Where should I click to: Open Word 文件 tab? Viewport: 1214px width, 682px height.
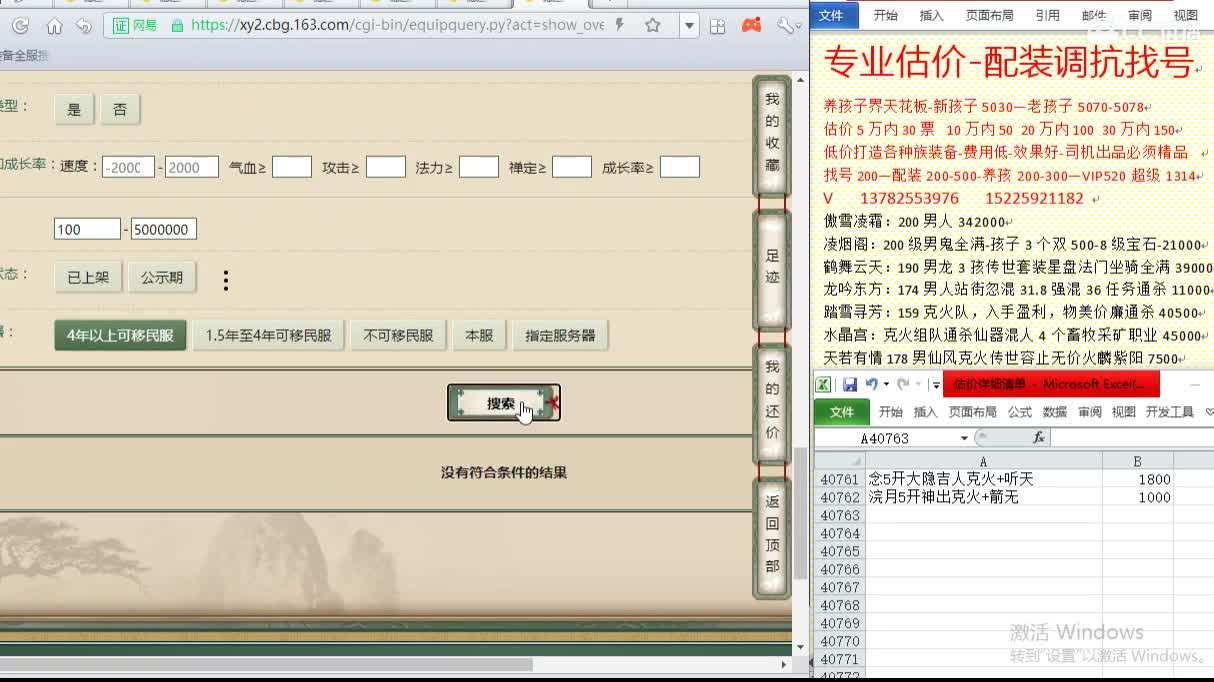[831, 15]
